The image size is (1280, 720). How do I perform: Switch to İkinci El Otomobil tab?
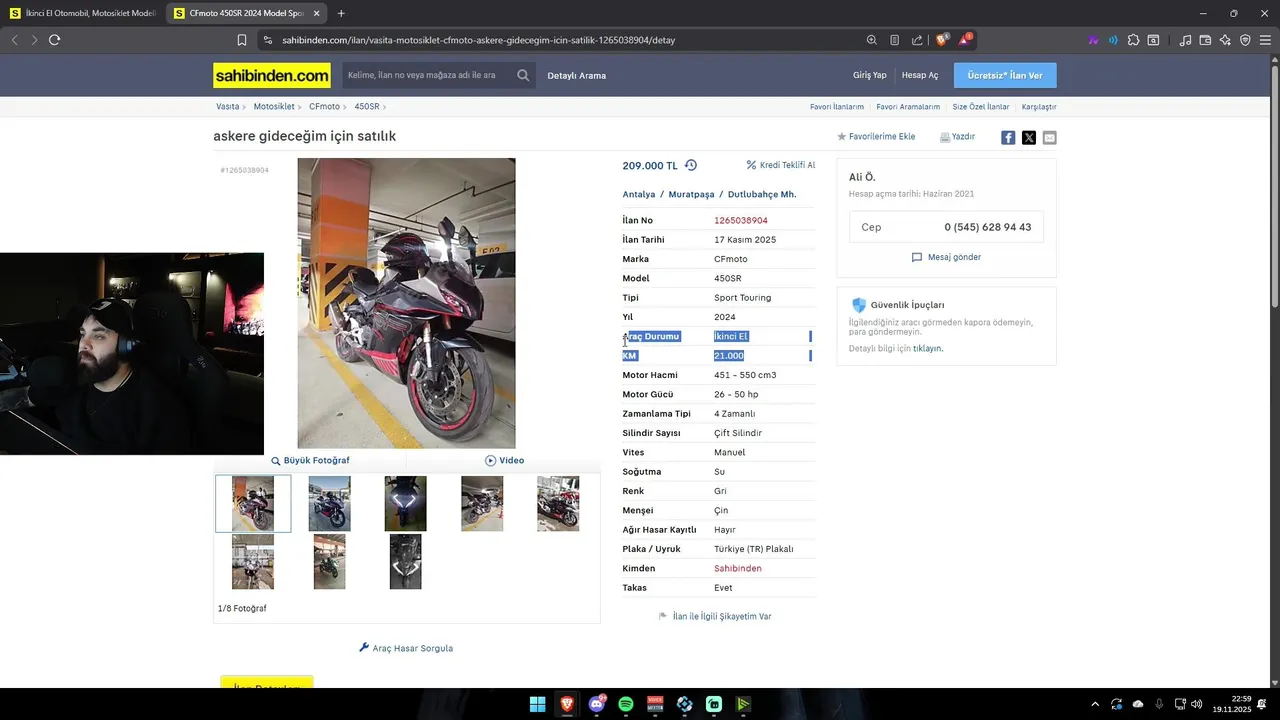tap(82, 13)
